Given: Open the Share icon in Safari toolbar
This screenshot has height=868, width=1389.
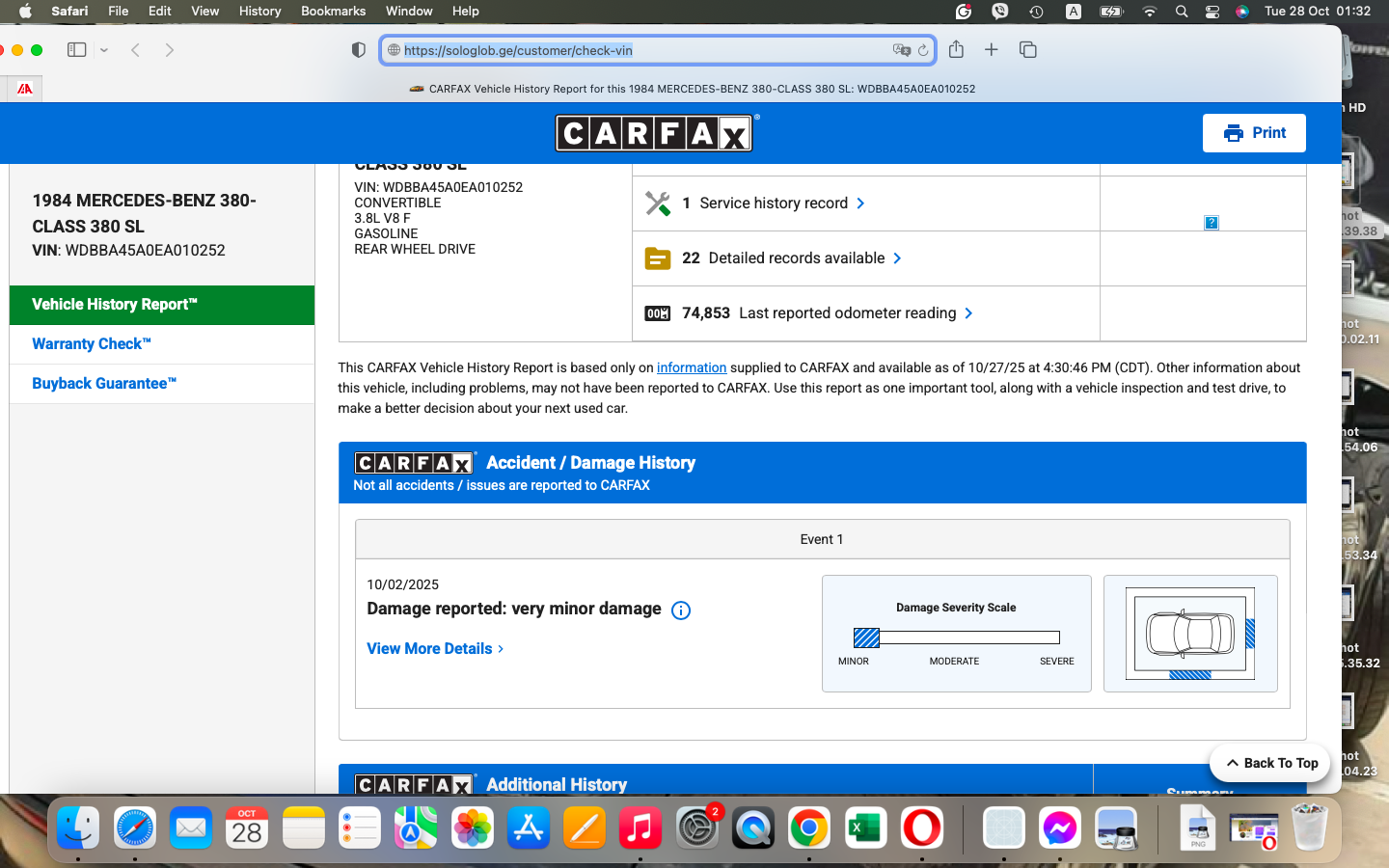Looking at the screenshot, I should point(956,50).
